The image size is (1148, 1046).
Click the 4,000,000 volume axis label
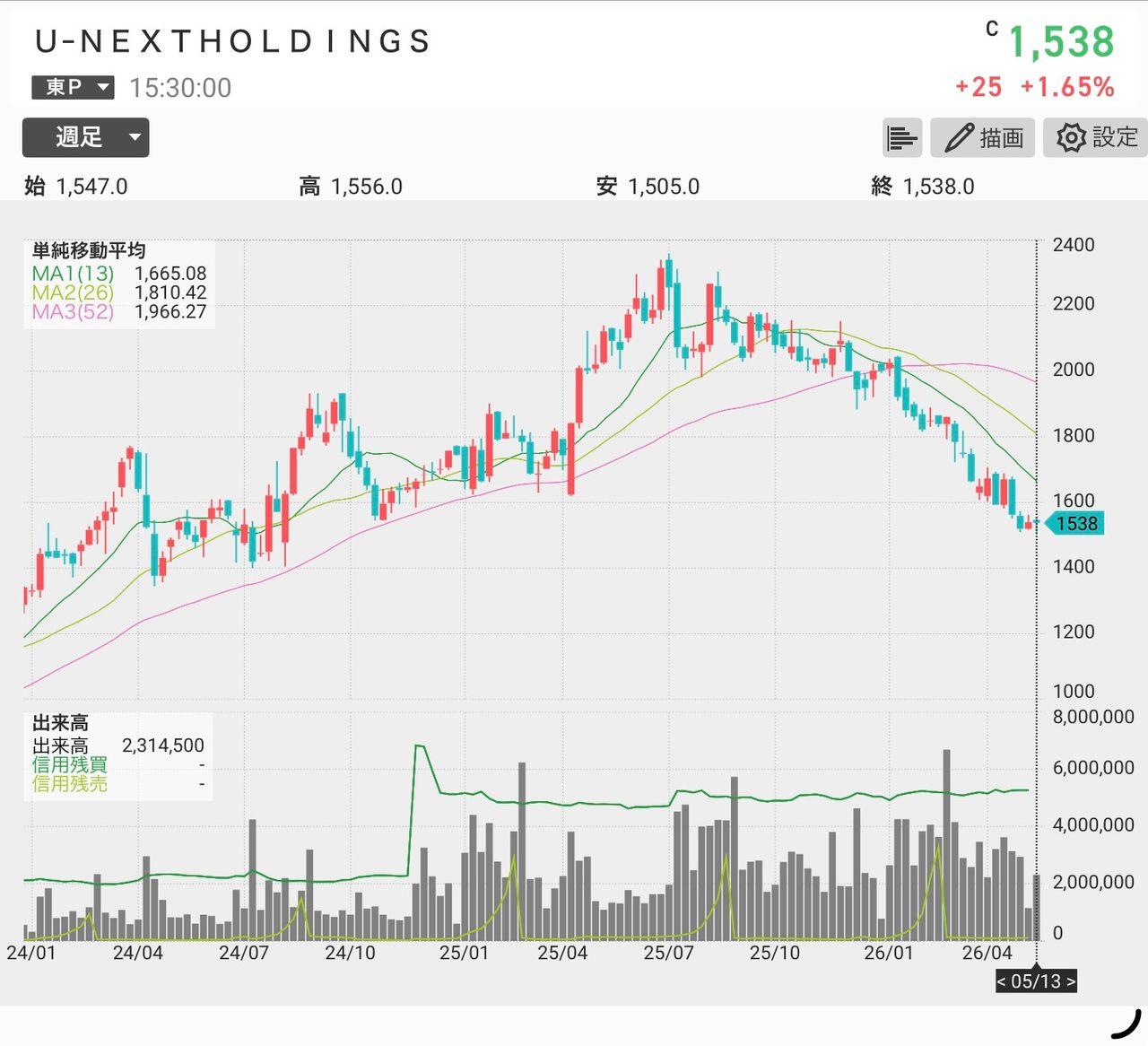(x=1093, y=825)
